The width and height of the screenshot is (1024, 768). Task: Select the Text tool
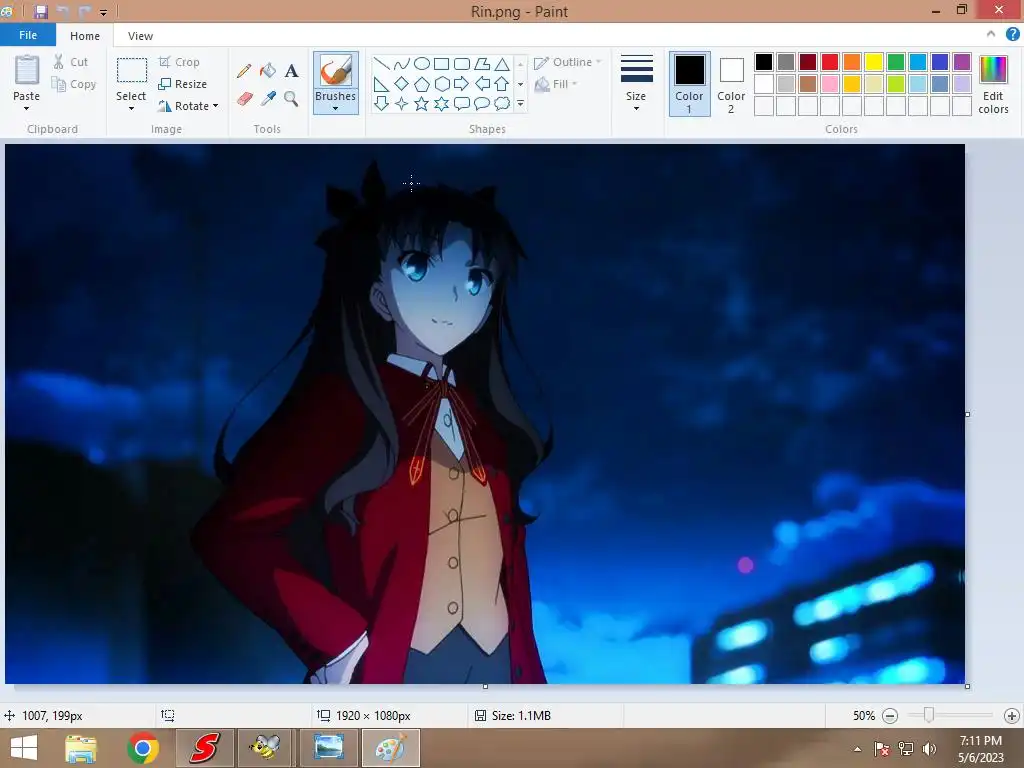(x=291, y=71)
